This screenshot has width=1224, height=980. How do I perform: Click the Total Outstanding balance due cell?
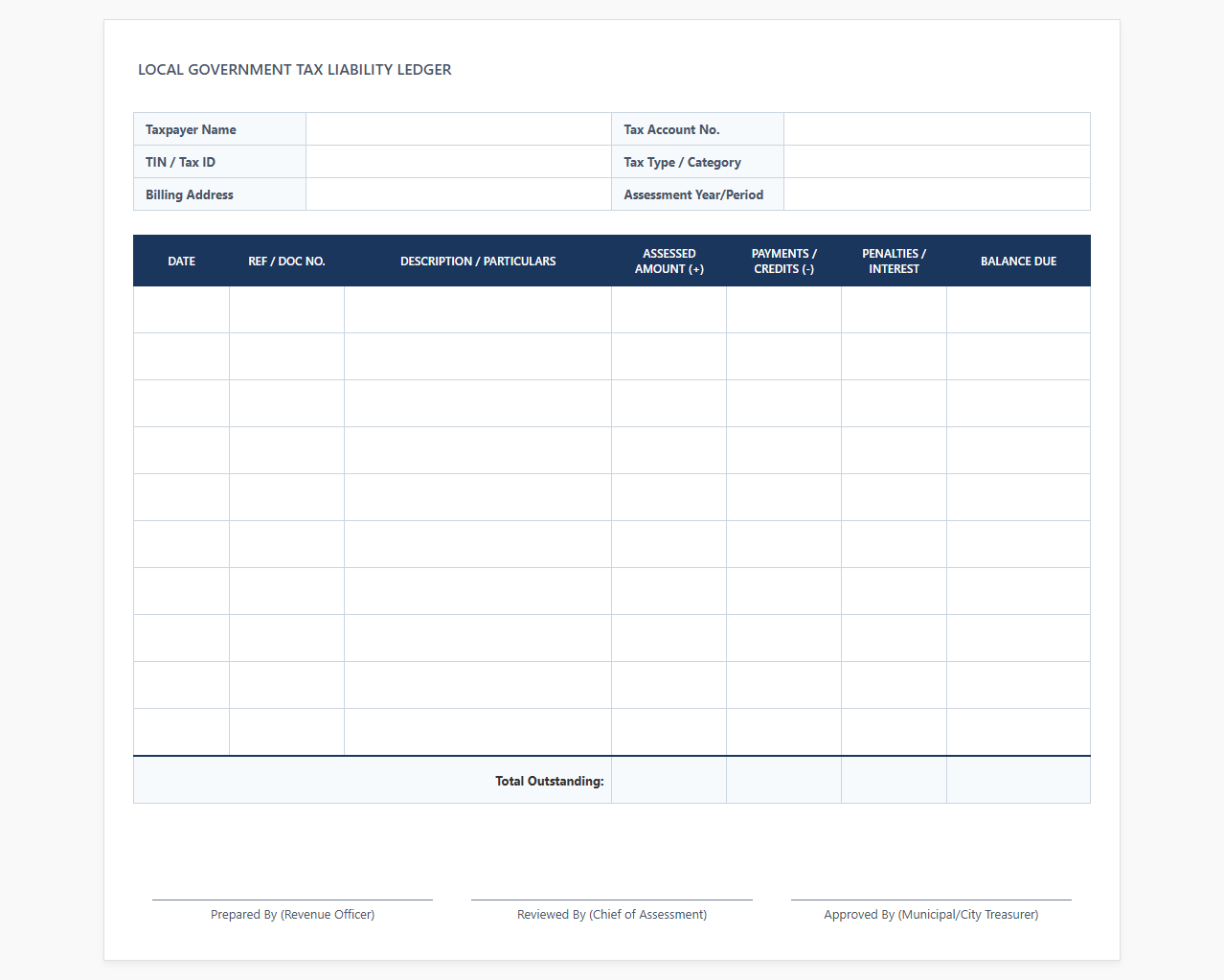click(1019, 780)
